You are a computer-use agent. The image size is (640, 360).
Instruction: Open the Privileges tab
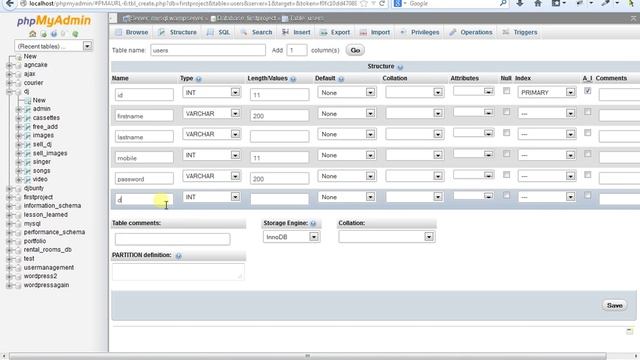coord(420,32)
